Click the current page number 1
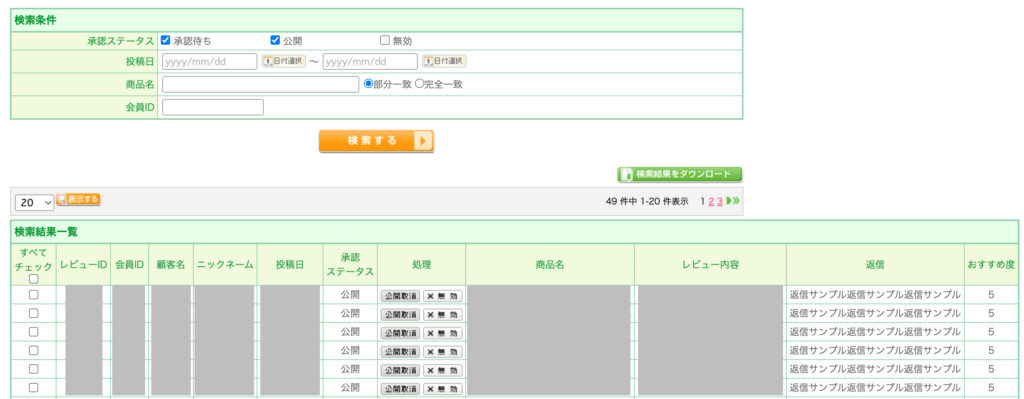 703,201
